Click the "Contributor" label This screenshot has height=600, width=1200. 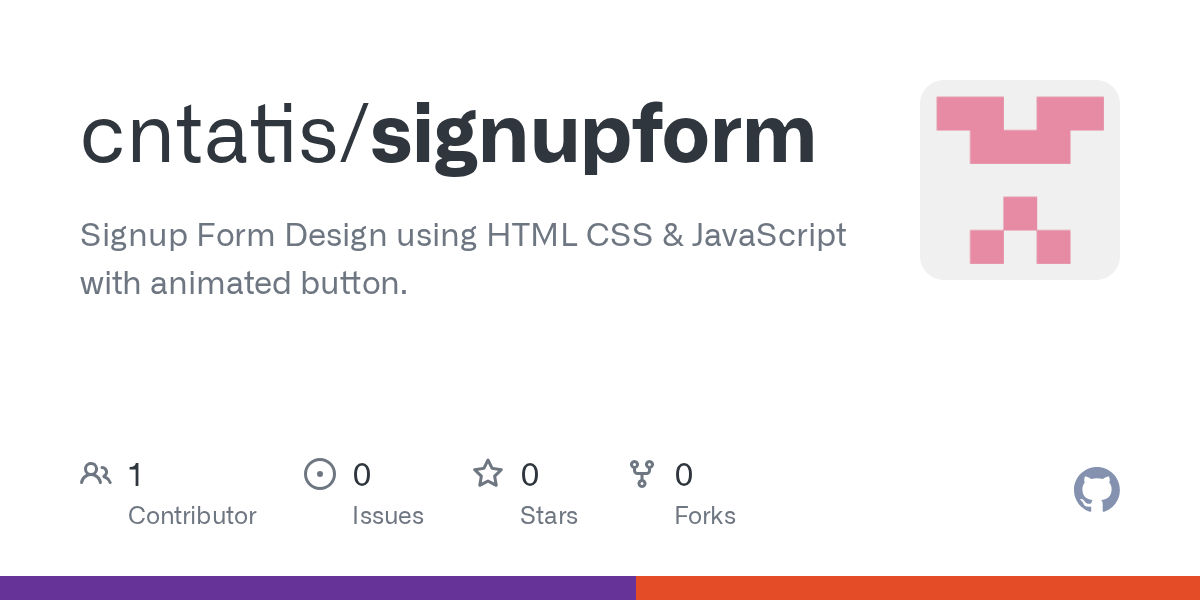tap(192, 516)
